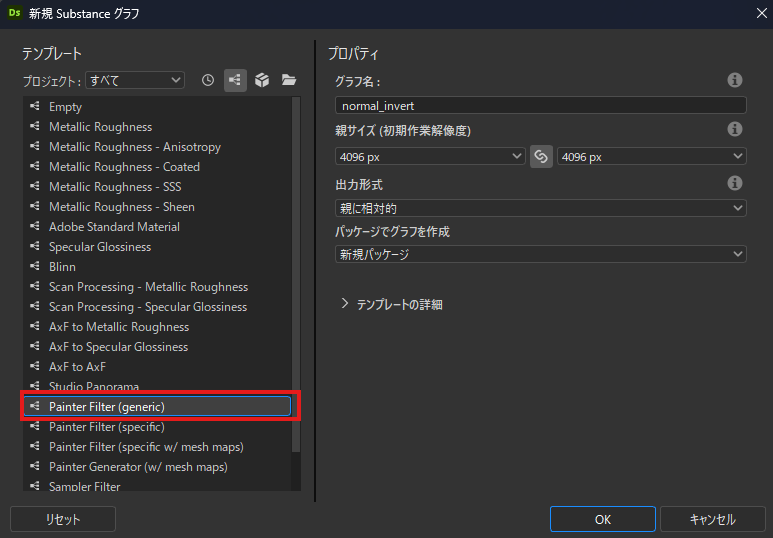Choose AxF to Specular Glossiness template
773x538 pixels.
157,346
